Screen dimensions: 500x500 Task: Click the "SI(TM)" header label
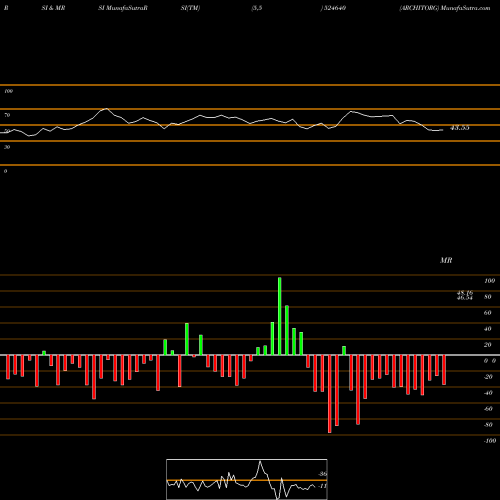[190, 8]
